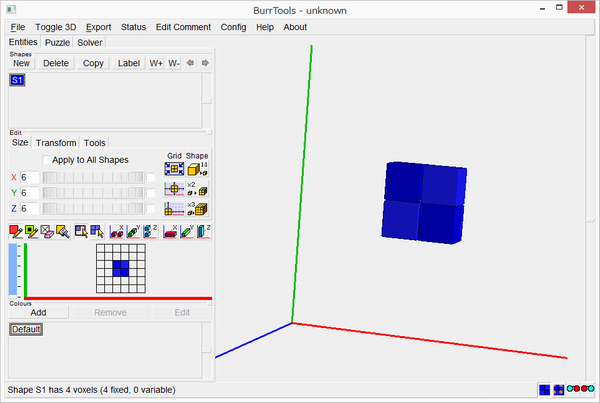Viewport: 600px width, 403px height.
Task: Move shape S1 left with the left arrow
Action: pos(190,63)
